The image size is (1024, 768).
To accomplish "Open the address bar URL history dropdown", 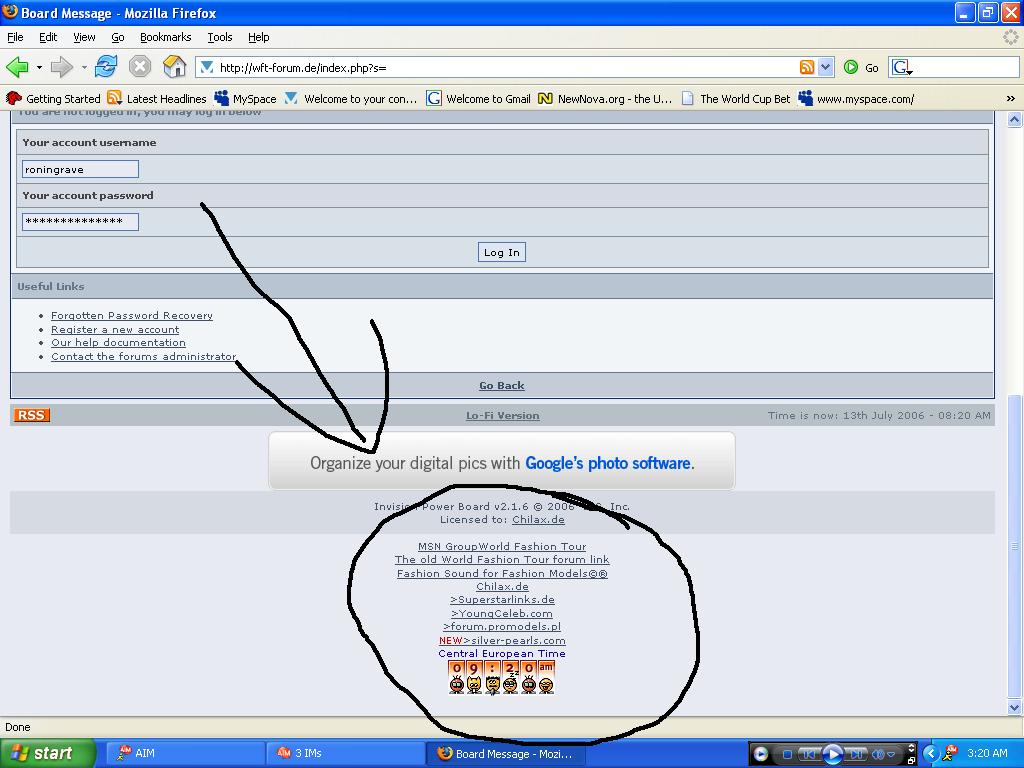I will pyautogui.click(x=826, y=67).
